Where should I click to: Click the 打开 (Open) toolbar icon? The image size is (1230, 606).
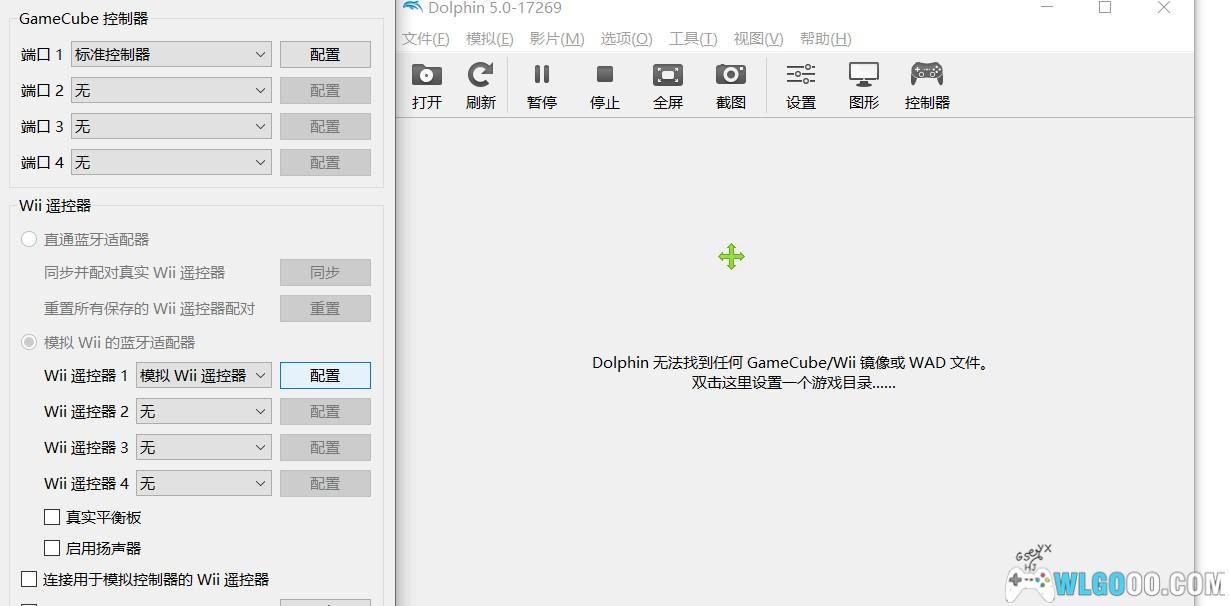tap(427, 85)
